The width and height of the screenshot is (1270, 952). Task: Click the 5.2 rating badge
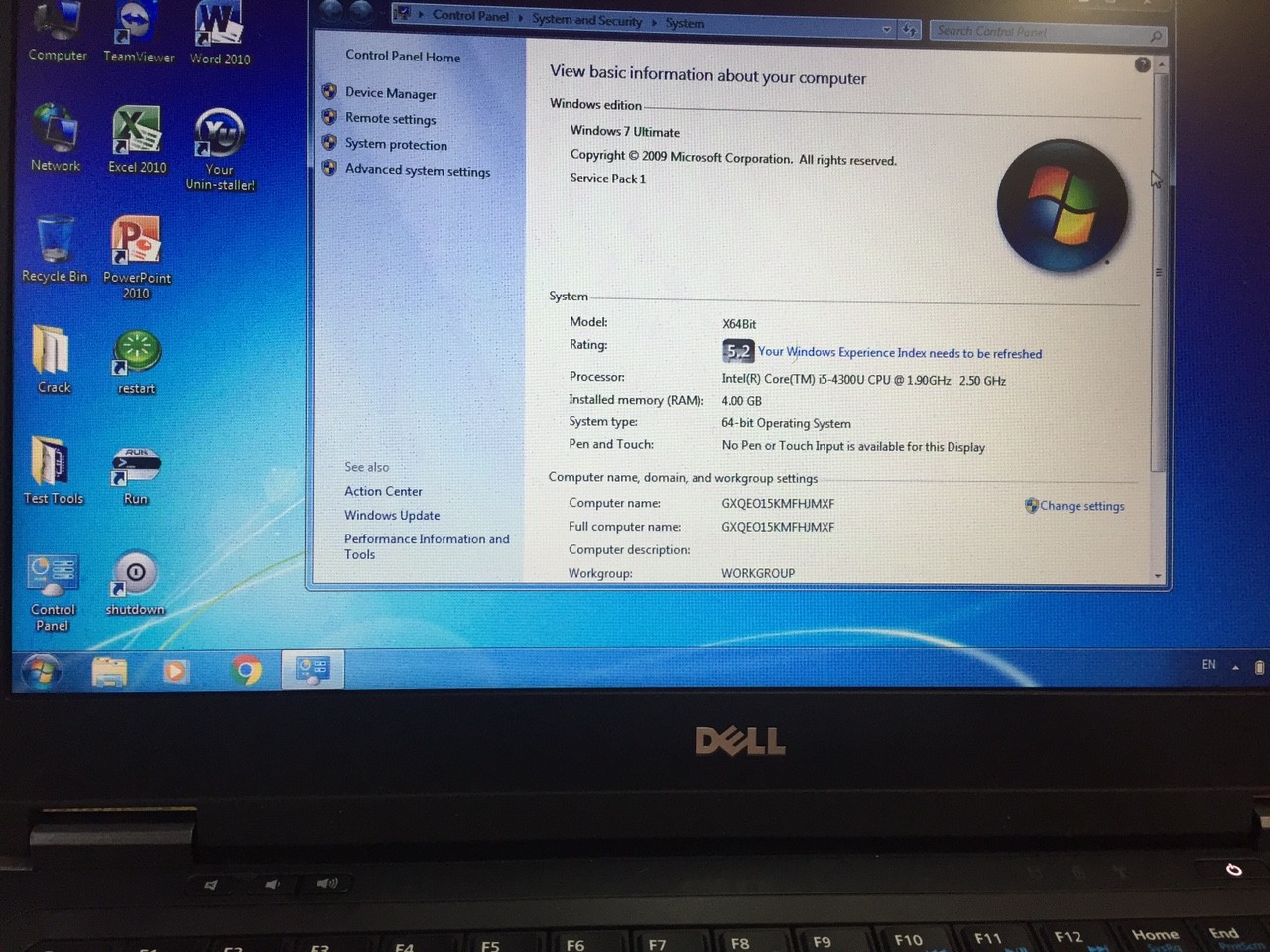coord(738,351)
